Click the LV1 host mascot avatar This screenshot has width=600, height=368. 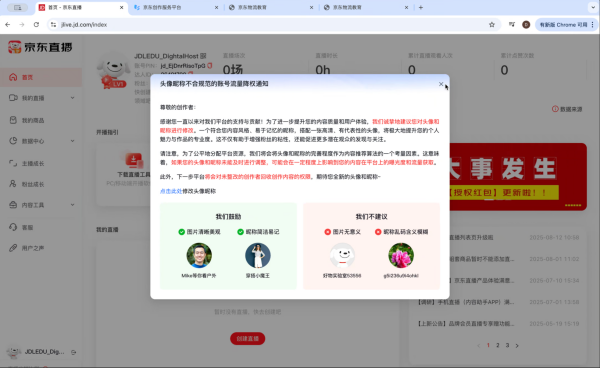click(113, 71)
